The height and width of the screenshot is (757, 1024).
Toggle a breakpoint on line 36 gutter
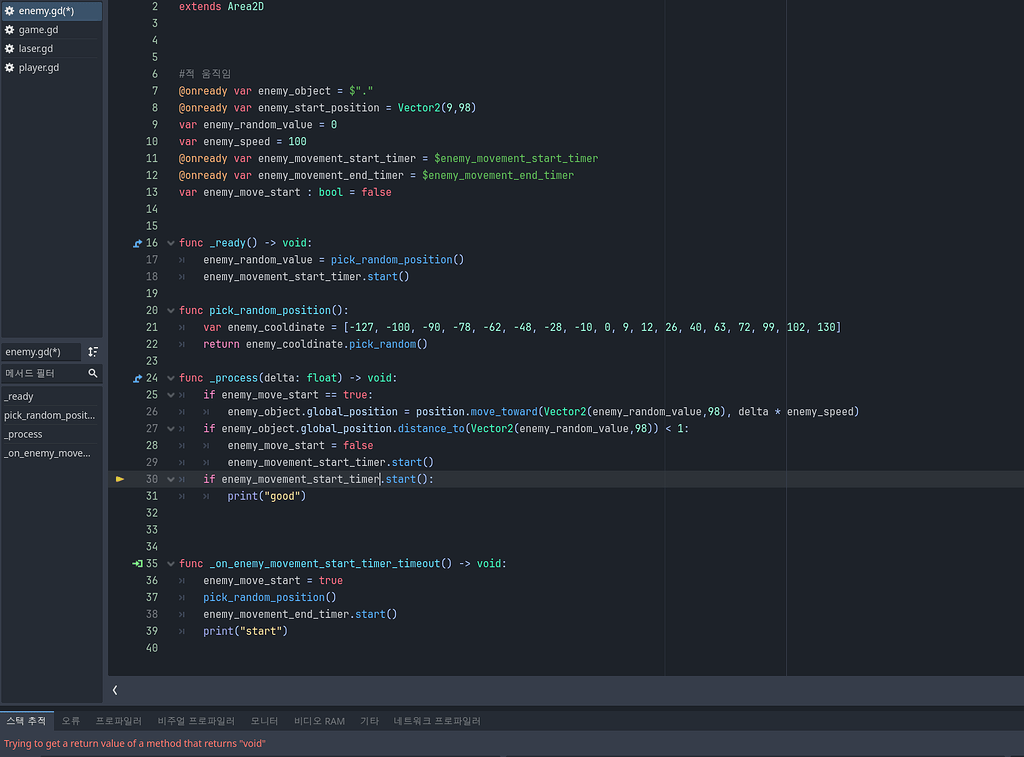122,580
